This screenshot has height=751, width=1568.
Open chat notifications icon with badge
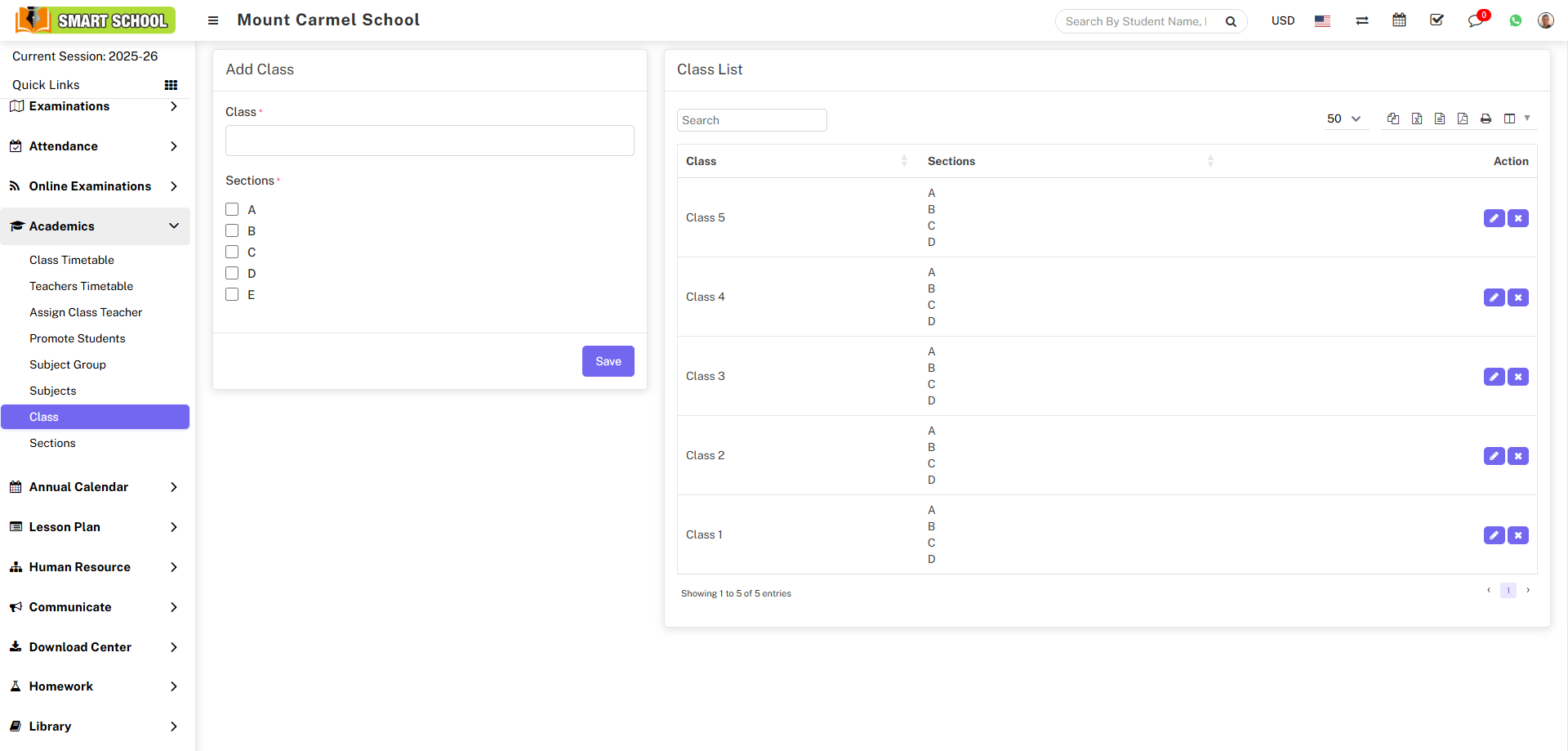1476,21
